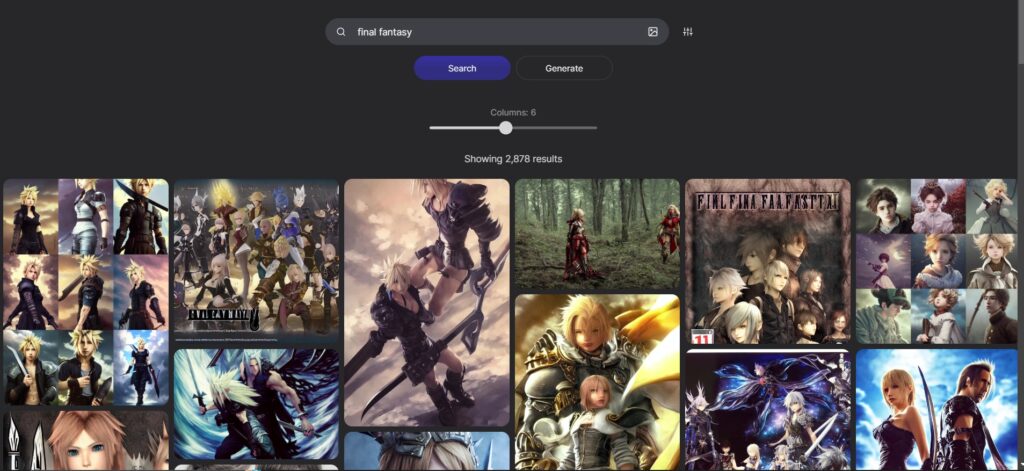Select the blonde woman and man blue-sky image

(x=937, y=409)
